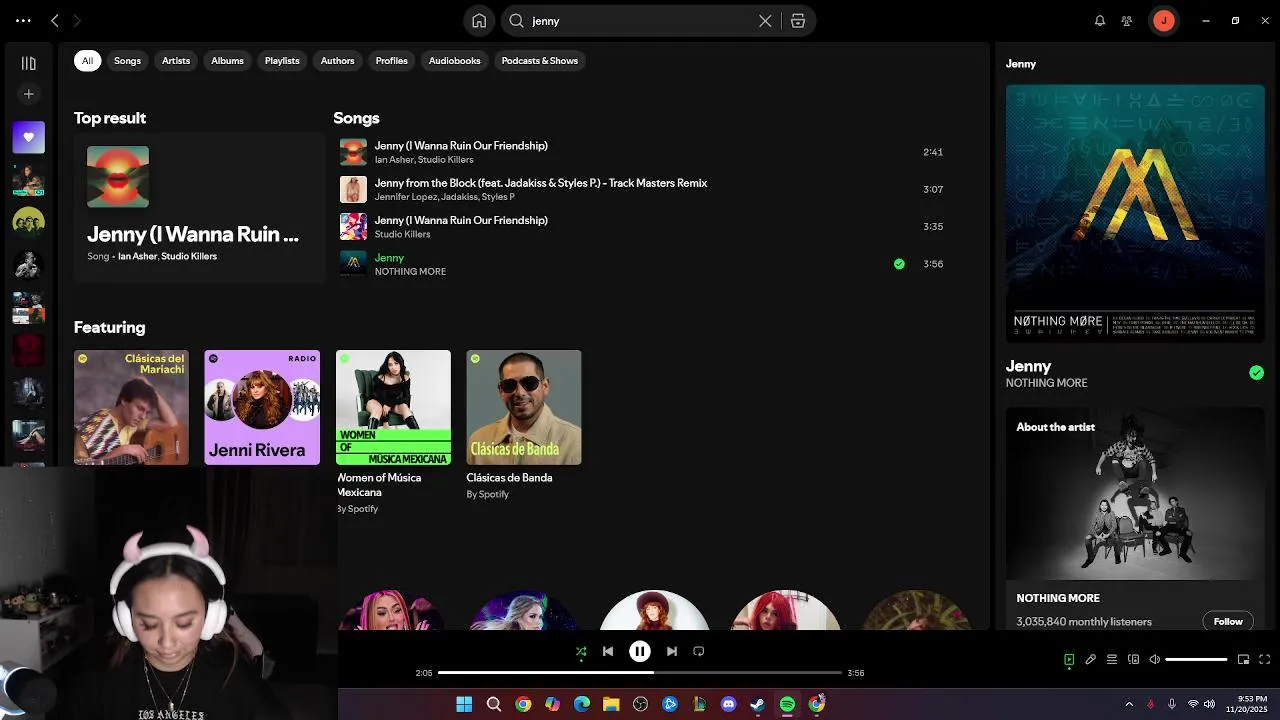Select the Audiobooks filter chip

[455, 61]
